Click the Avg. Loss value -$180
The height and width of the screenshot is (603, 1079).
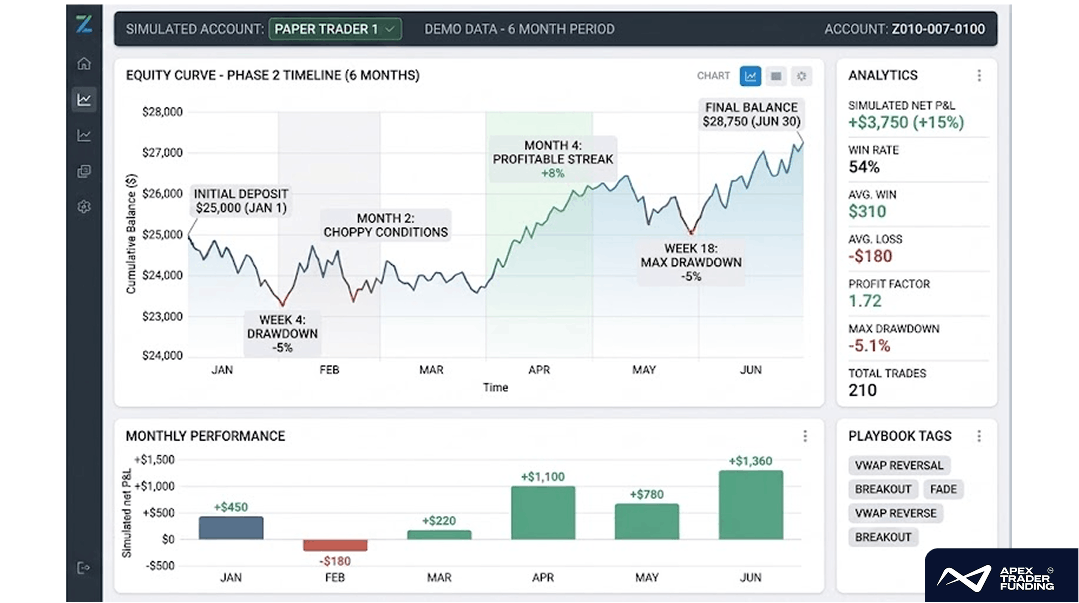click(x=870, y=257)
